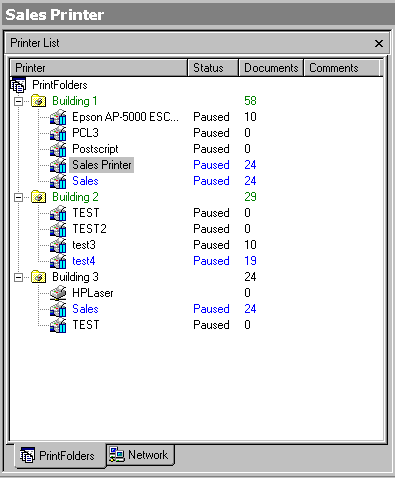Sort by the Documents column header
Viewport: 395px width, 478px height.
(x=271, y=68)
